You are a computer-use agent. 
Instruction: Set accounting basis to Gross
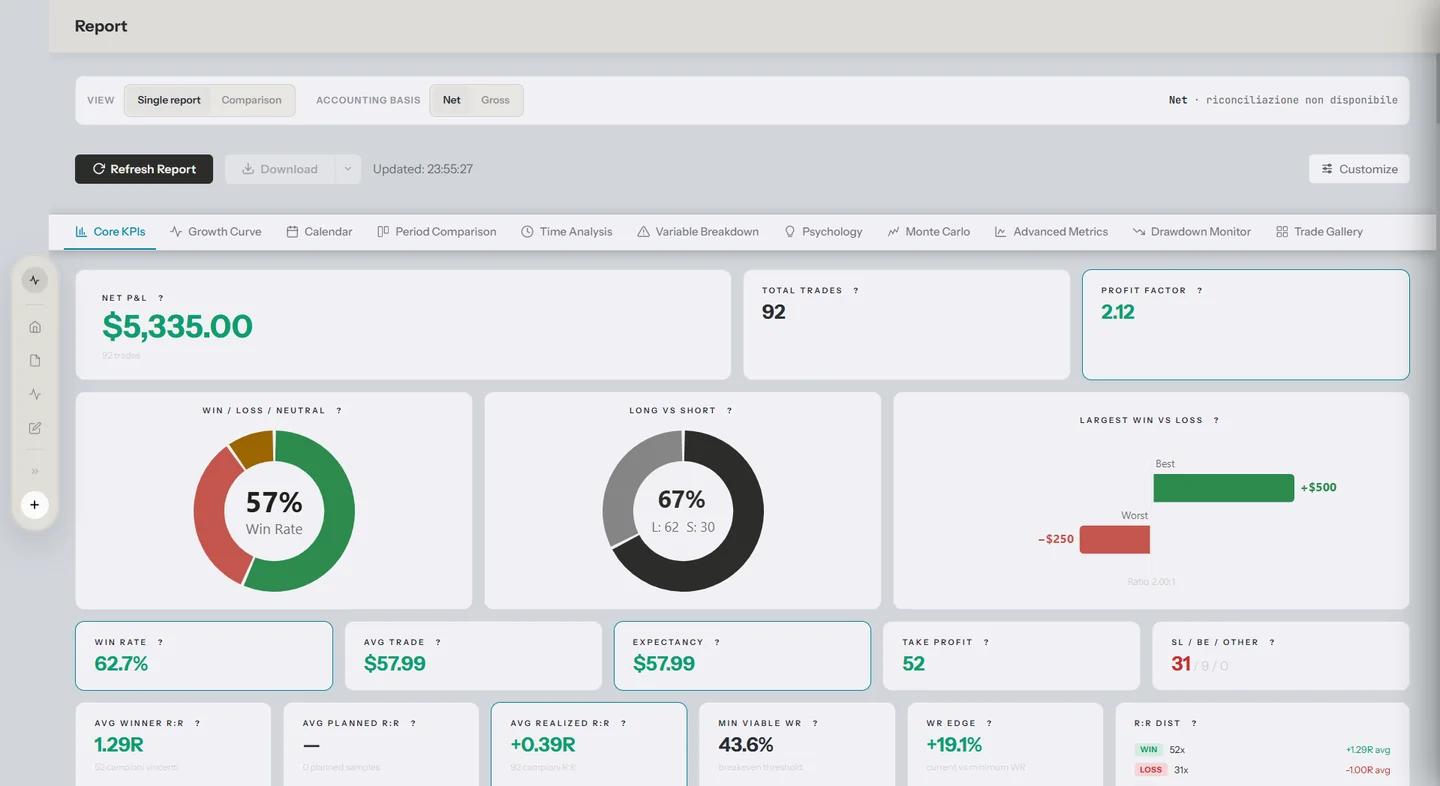pos(495,100)
